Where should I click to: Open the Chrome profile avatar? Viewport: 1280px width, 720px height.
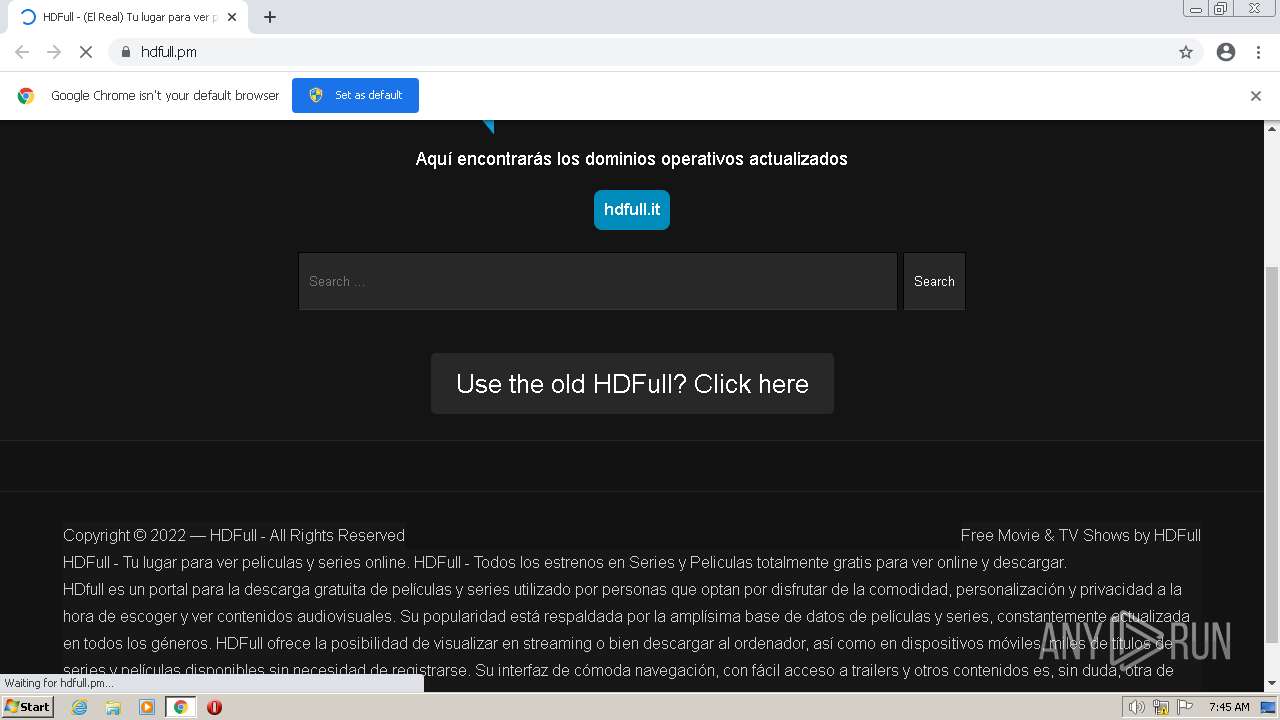[1226, 52]
